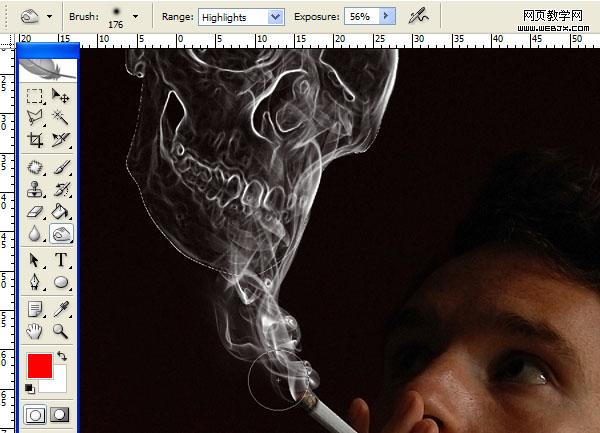Select the Zoom magnifier tool
The width and height of the screenshot is (600, 433).
click(x=60, y=331)
